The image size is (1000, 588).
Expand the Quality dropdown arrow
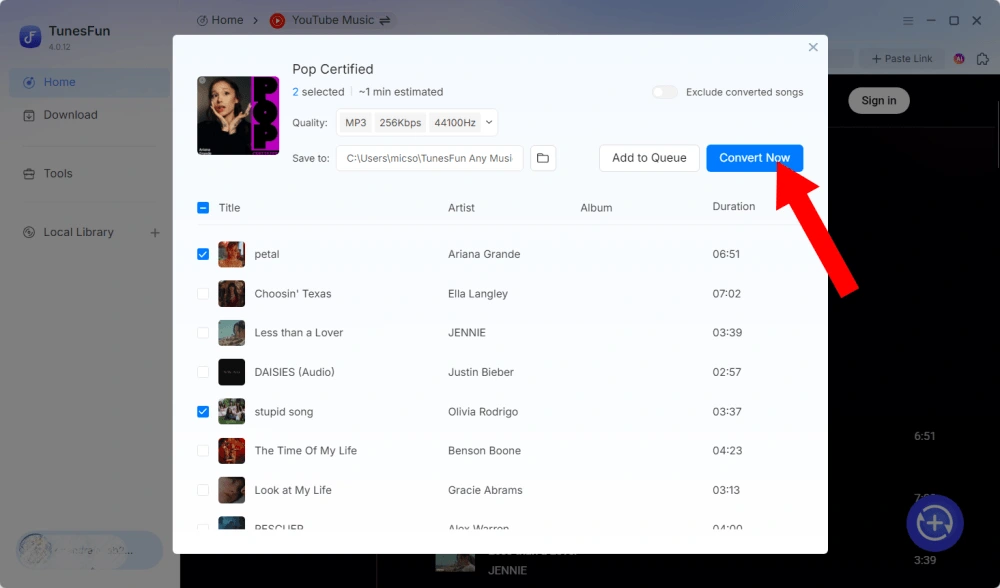489,122
